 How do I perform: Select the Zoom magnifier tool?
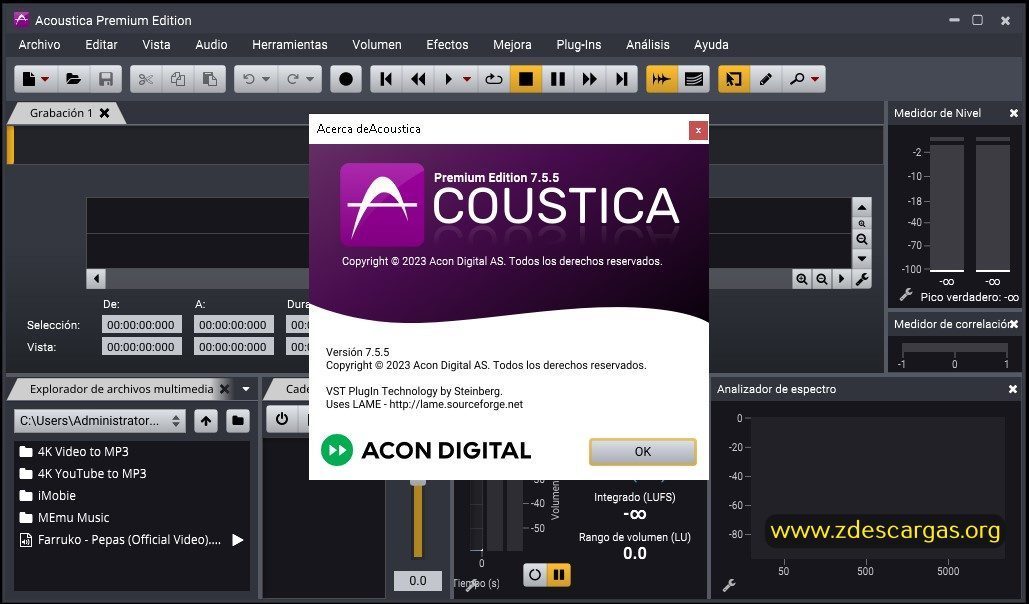[797, 79]
